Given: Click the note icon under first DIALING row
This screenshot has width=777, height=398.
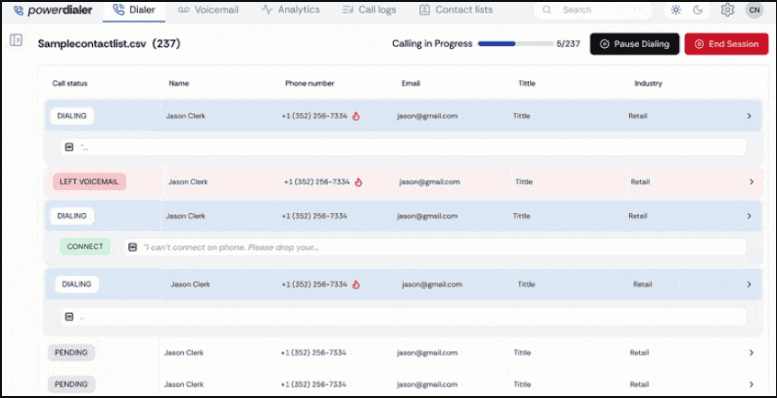Looking at the screenshot, I should [69, 147].
